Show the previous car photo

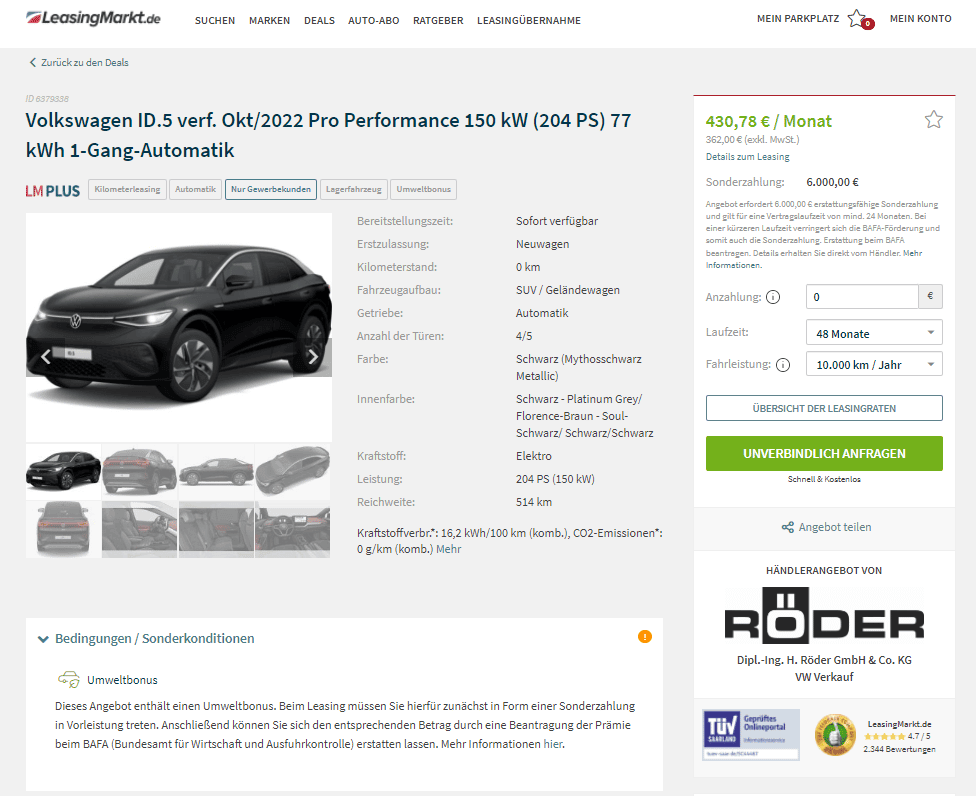tap(45, 357)
